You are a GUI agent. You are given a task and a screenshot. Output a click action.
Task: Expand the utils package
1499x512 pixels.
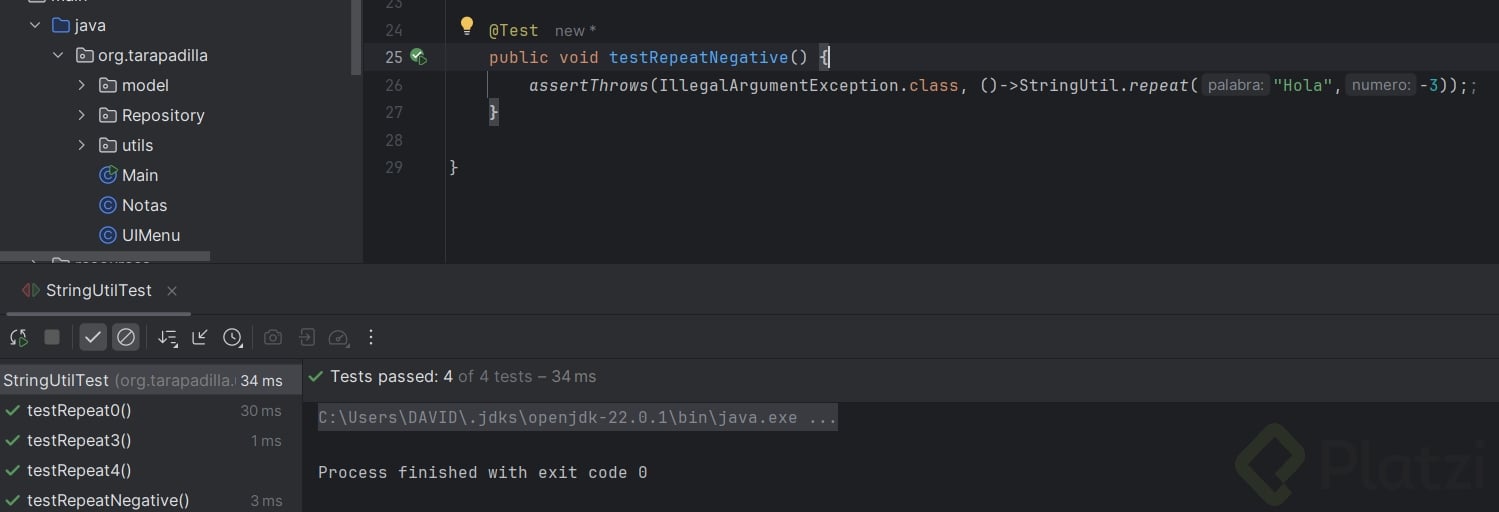pyautogui.click(x=82, y=145)
